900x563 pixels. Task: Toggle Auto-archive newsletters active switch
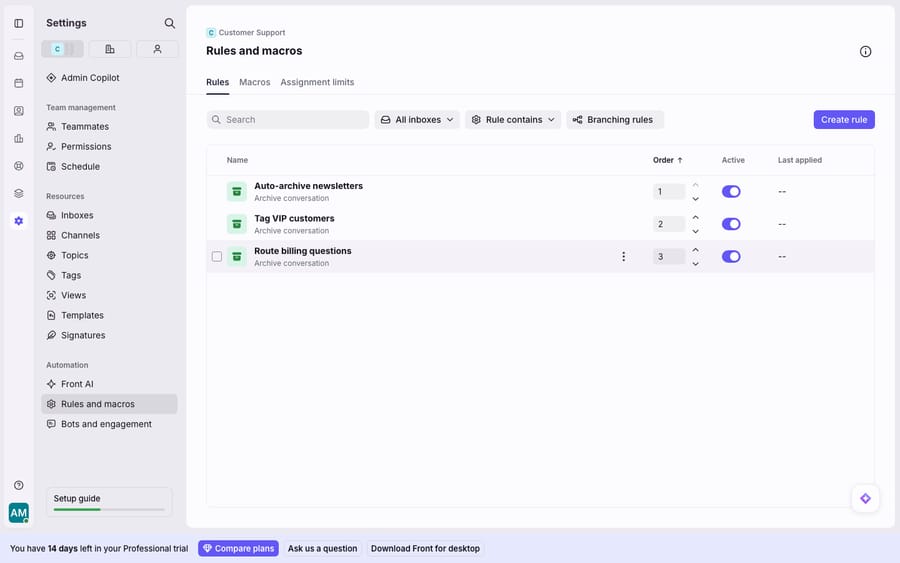731,192
